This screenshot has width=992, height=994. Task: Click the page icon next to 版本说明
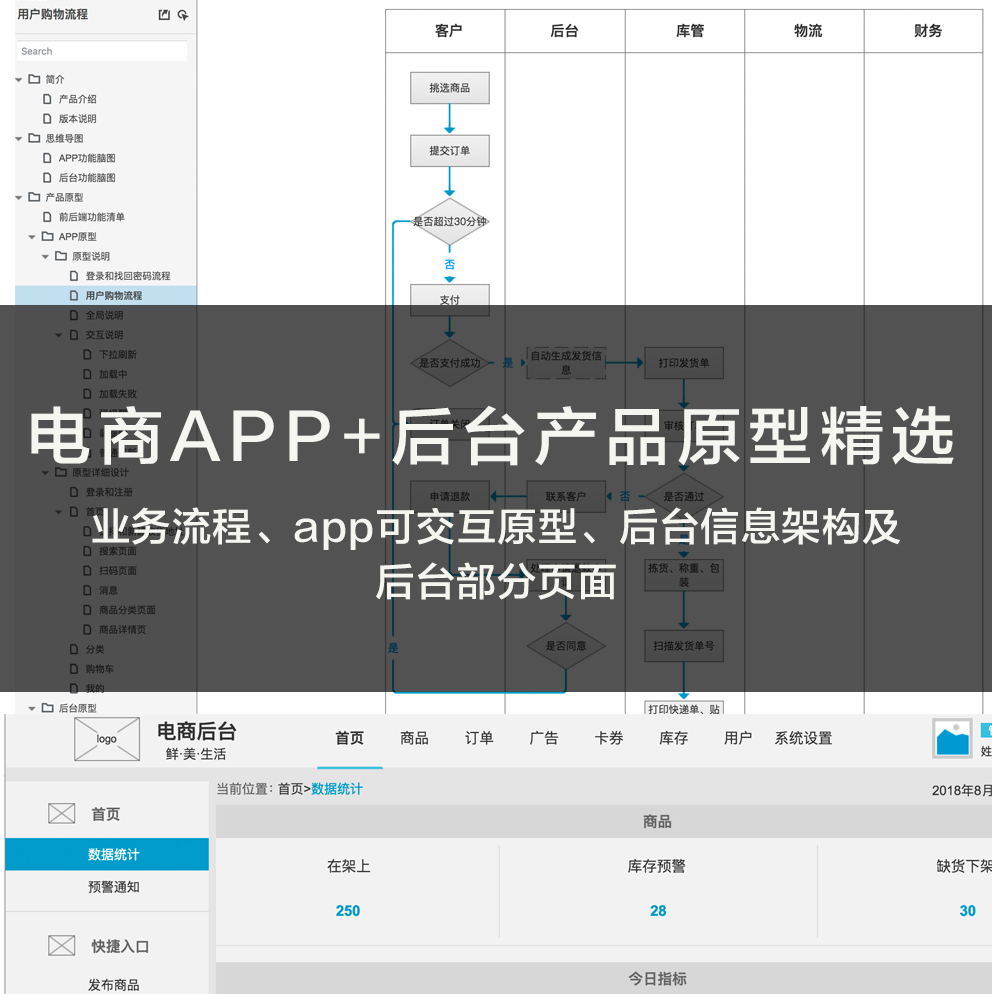[47, 119]
